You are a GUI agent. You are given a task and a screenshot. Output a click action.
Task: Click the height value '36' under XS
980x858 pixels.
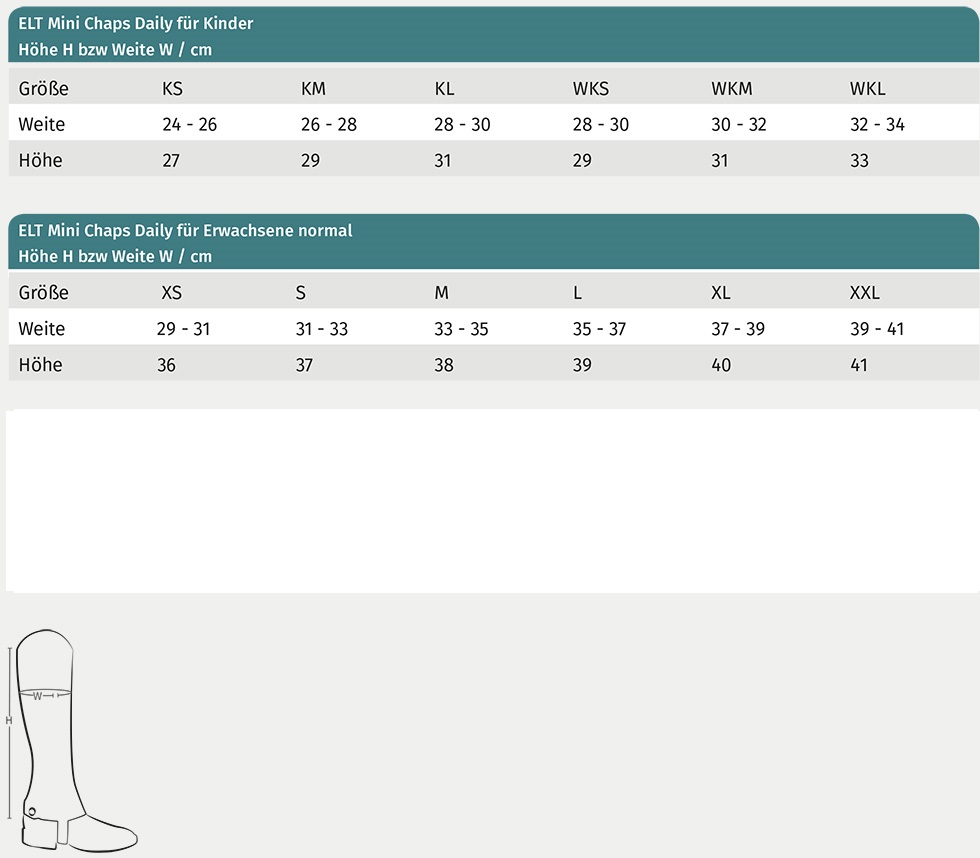coord(166,365)
